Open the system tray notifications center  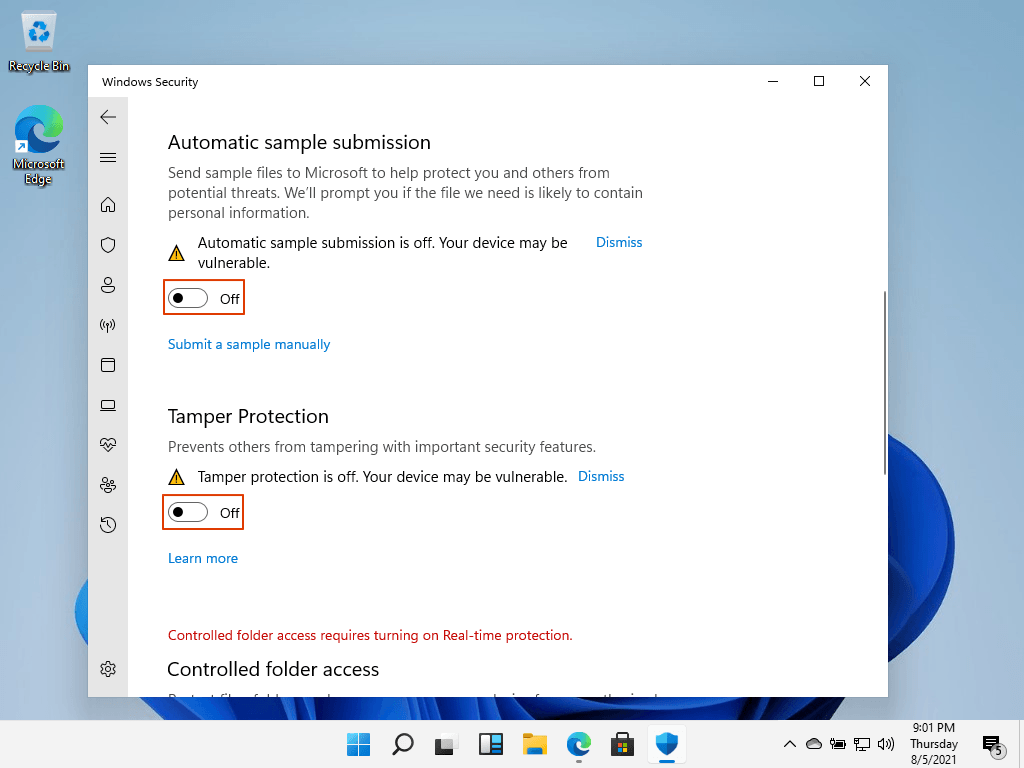click(x=993, y=744)
